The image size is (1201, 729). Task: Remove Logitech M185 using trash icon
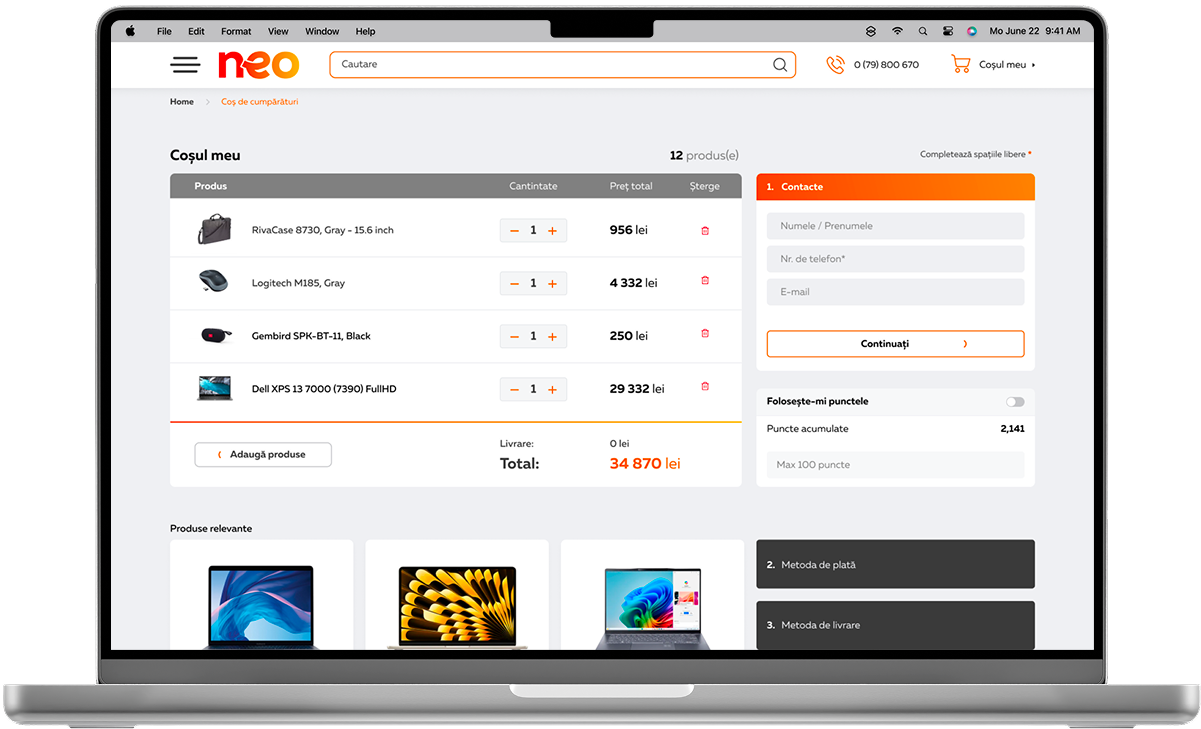coord(705,281)
